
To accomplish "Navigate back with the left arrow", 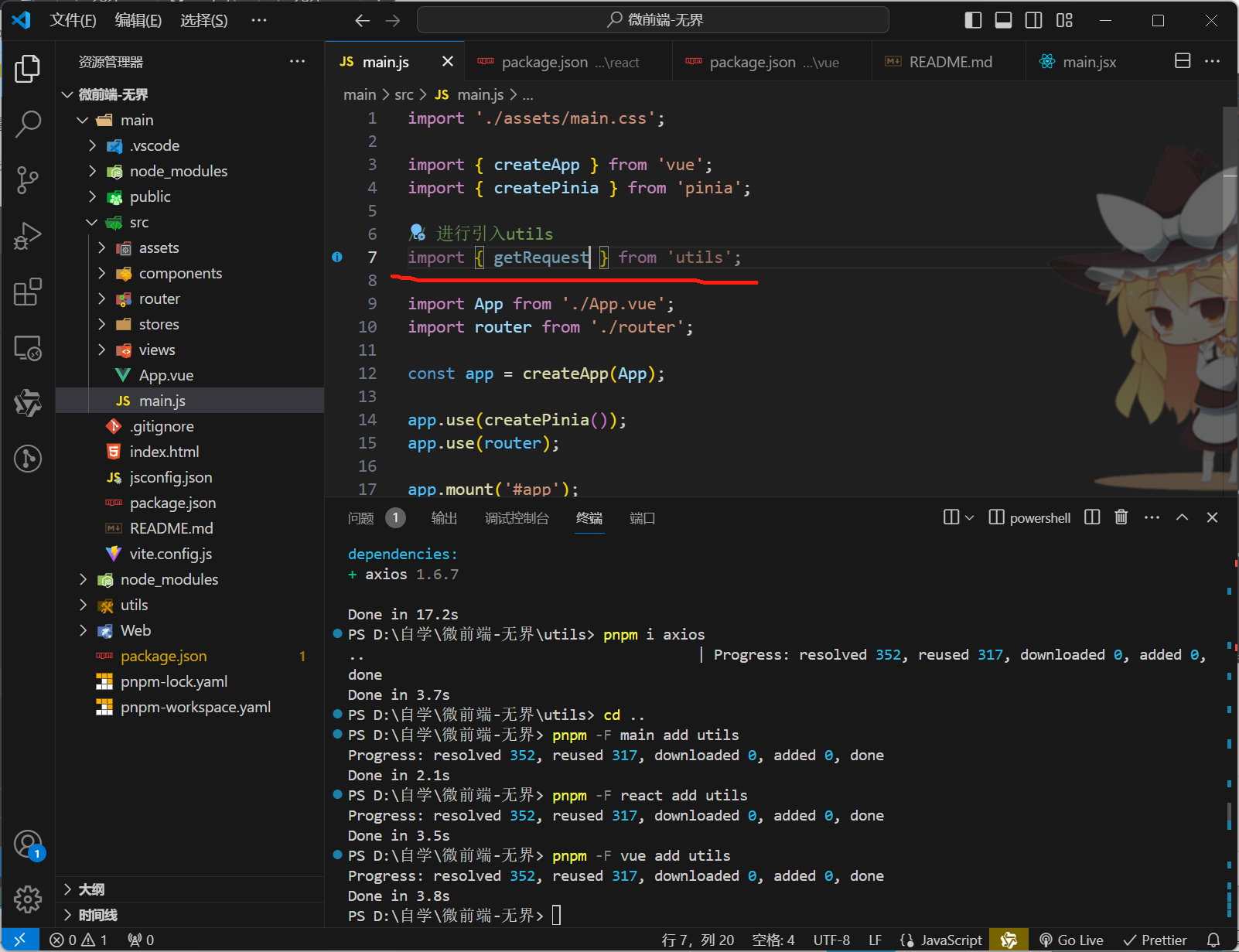I will click(x=362, y=20).
